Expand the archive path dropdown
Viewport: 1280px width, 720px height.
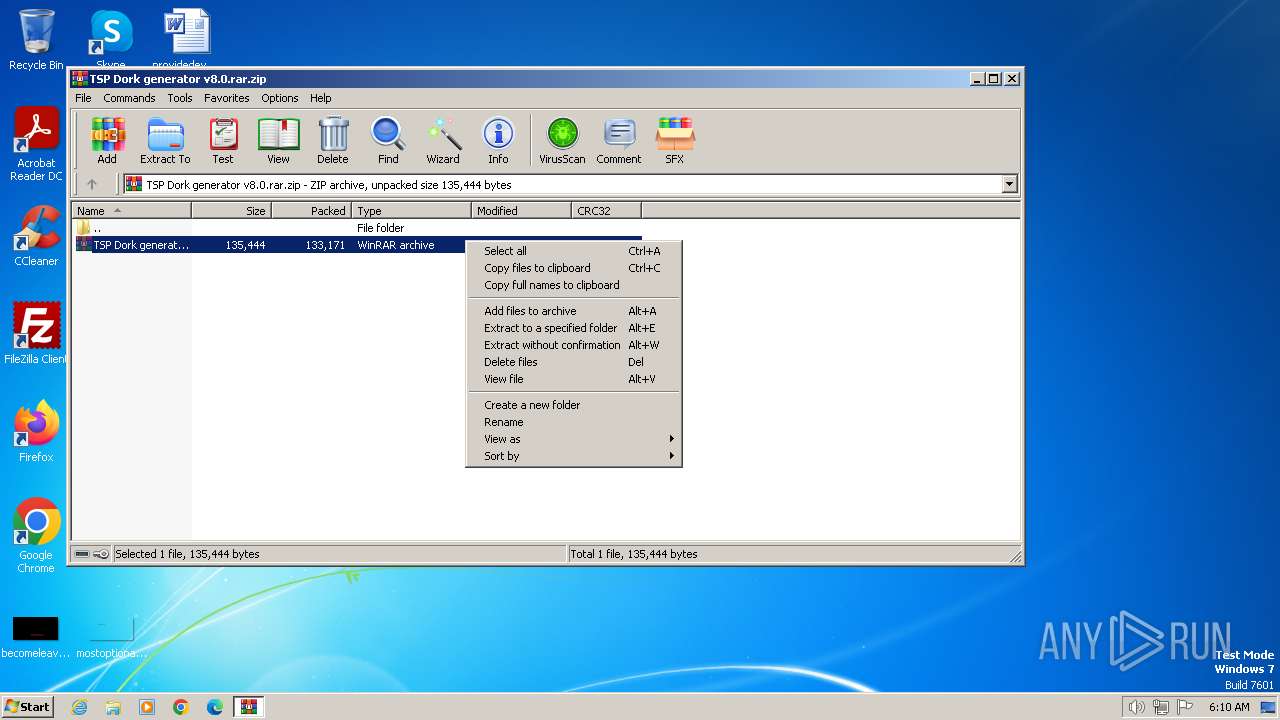[1009, 184]
